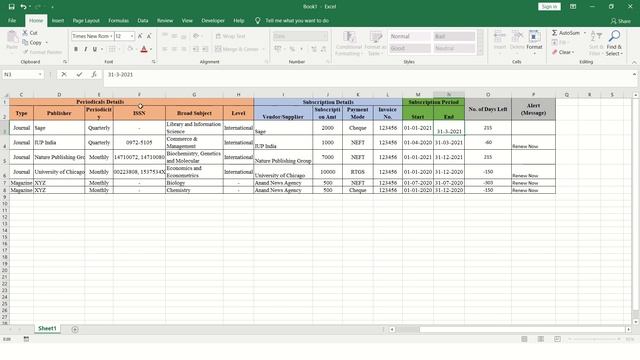Switch to the Review tab

(165, 20)
